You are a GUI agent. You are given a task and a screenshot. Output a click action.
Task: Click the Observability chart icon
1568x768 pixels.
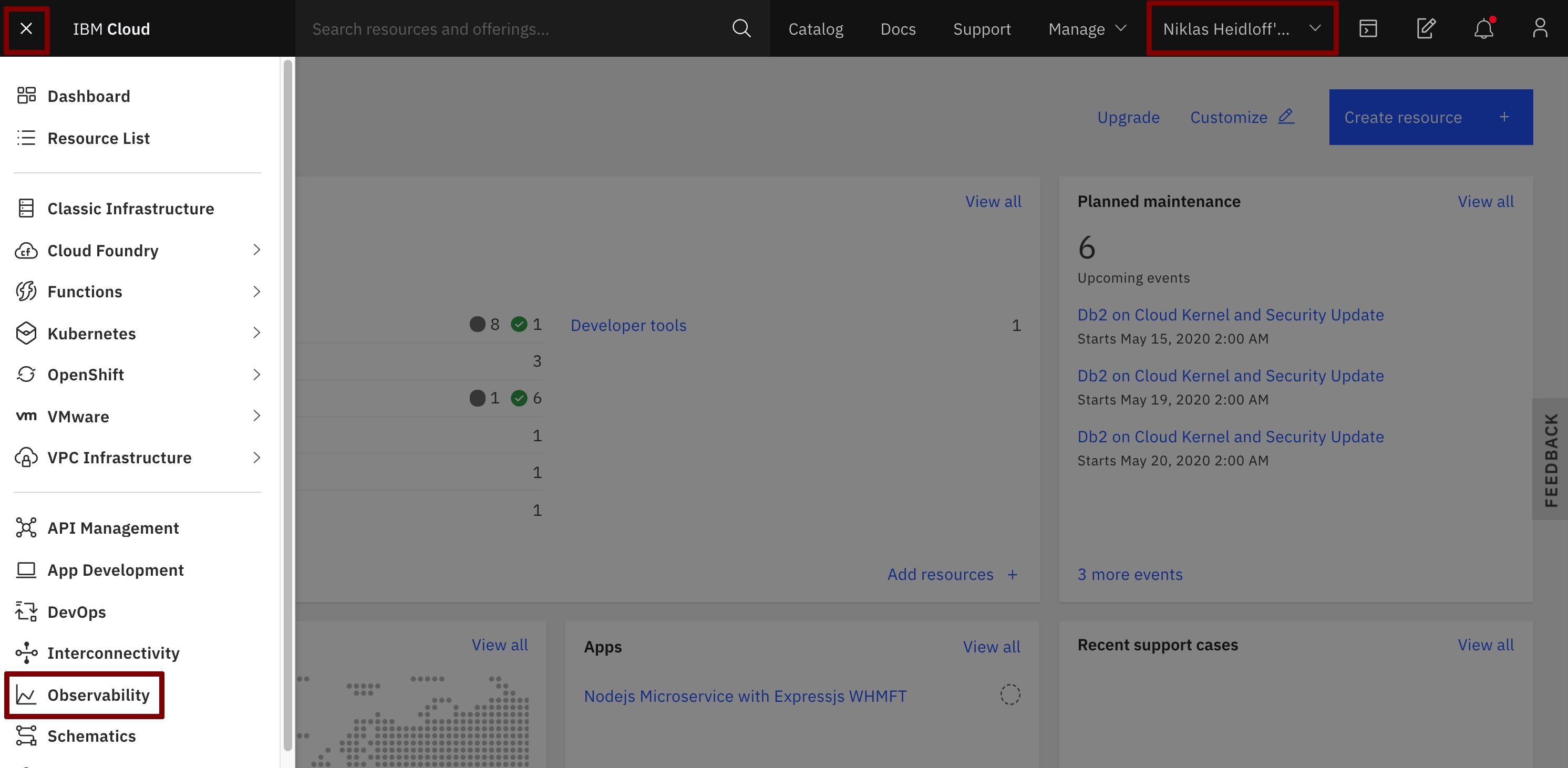point(26,694)
